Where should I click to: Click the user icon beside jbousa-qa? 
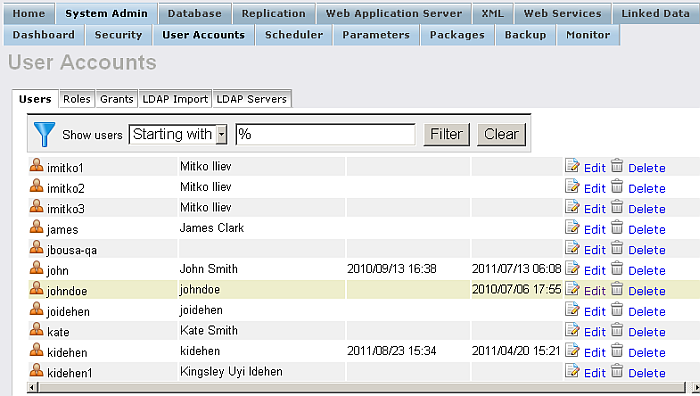click(x=36, y=247)
